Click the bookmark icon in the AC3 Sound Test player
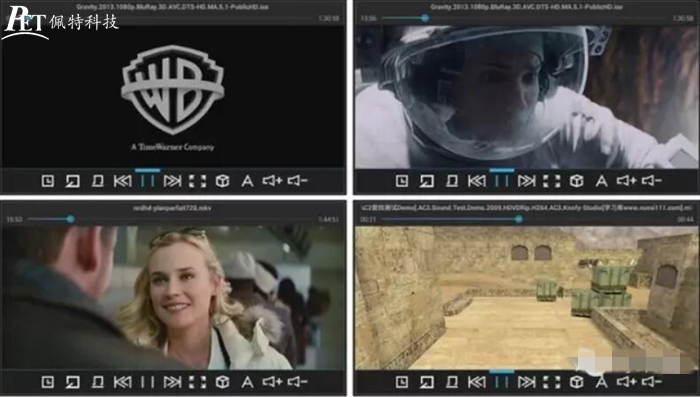Screen dimensions: 700x397 click(452, 382)
